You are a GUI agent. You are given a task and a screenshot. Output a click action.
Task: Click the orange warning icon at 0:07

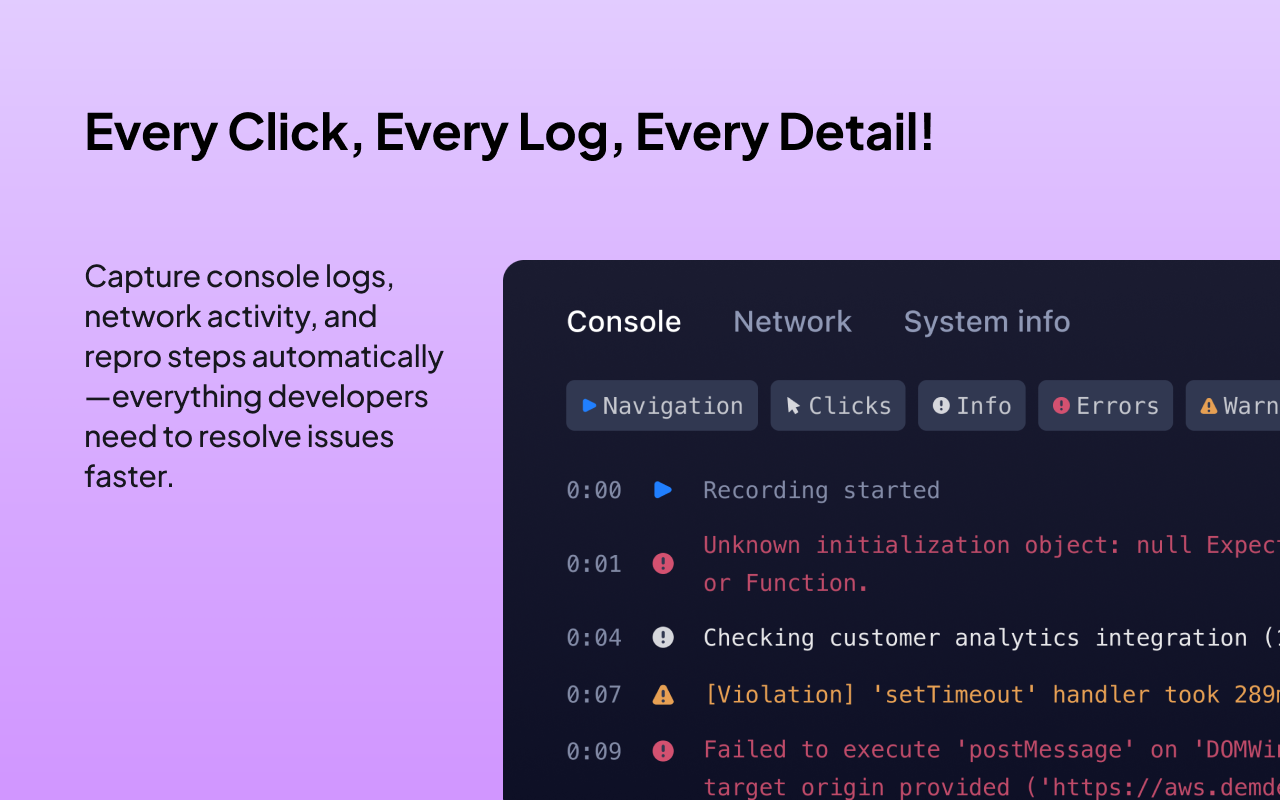click(662, 694)
